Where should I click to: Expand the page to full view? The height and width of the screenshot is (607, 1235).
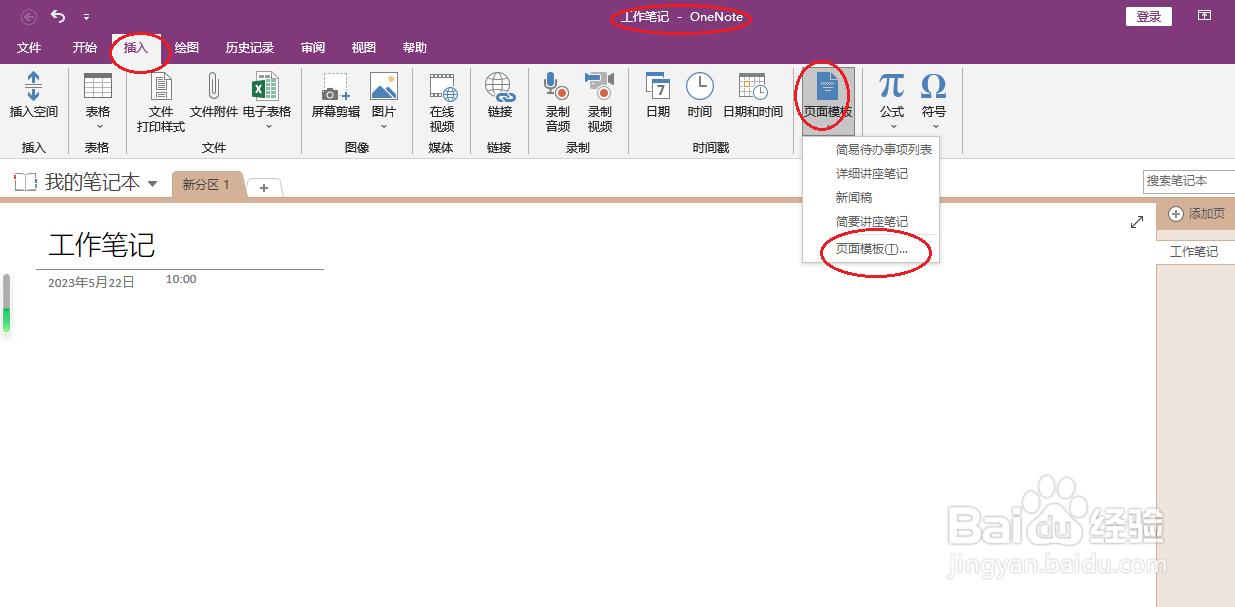(x=1137, y=222)
